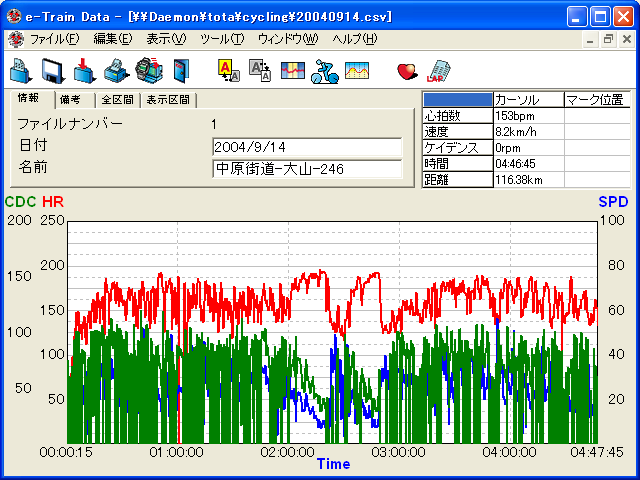Select the 表示区間 tab
The height and width of the screenshot is (480, 640).
(169, 99)
